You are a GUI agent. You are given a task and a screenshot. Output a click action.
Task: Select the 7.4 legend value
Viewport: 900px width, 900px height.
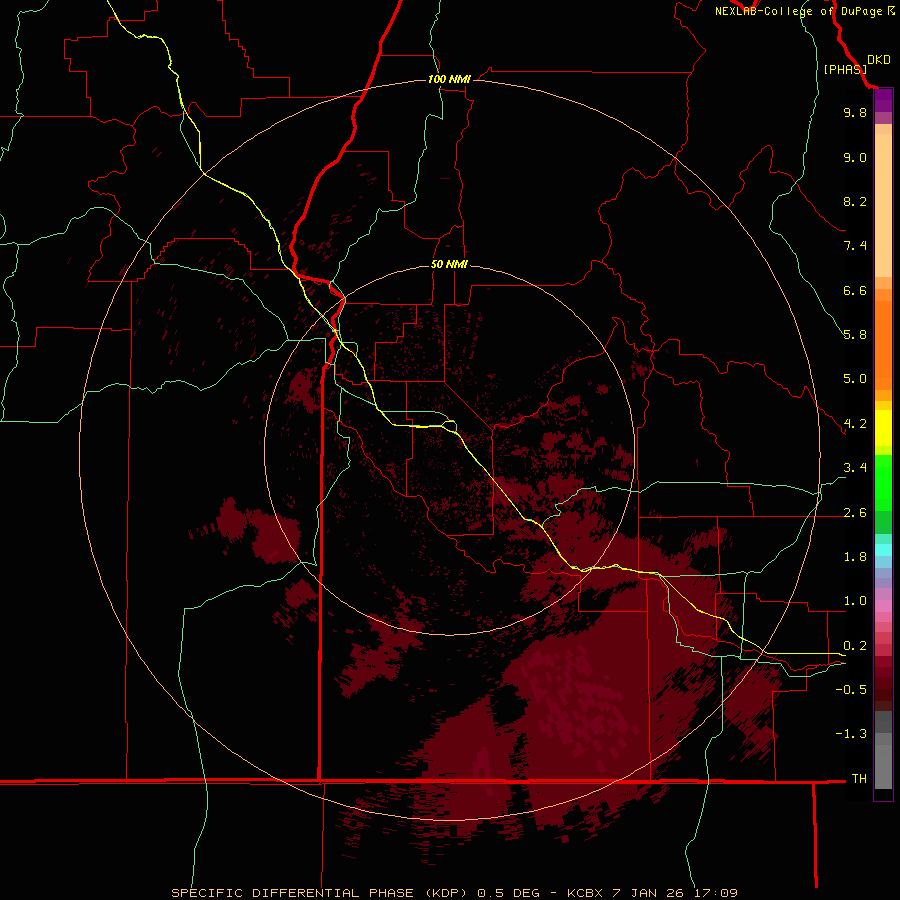[855, 246]
